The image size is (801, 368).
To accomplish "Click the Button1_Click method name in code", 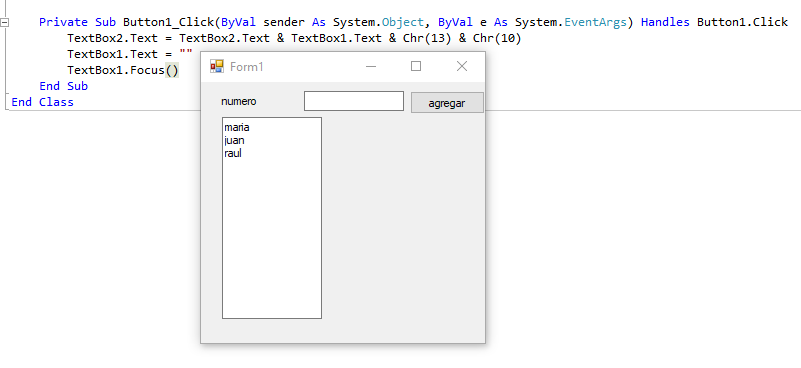I will (x=169, y=22).
